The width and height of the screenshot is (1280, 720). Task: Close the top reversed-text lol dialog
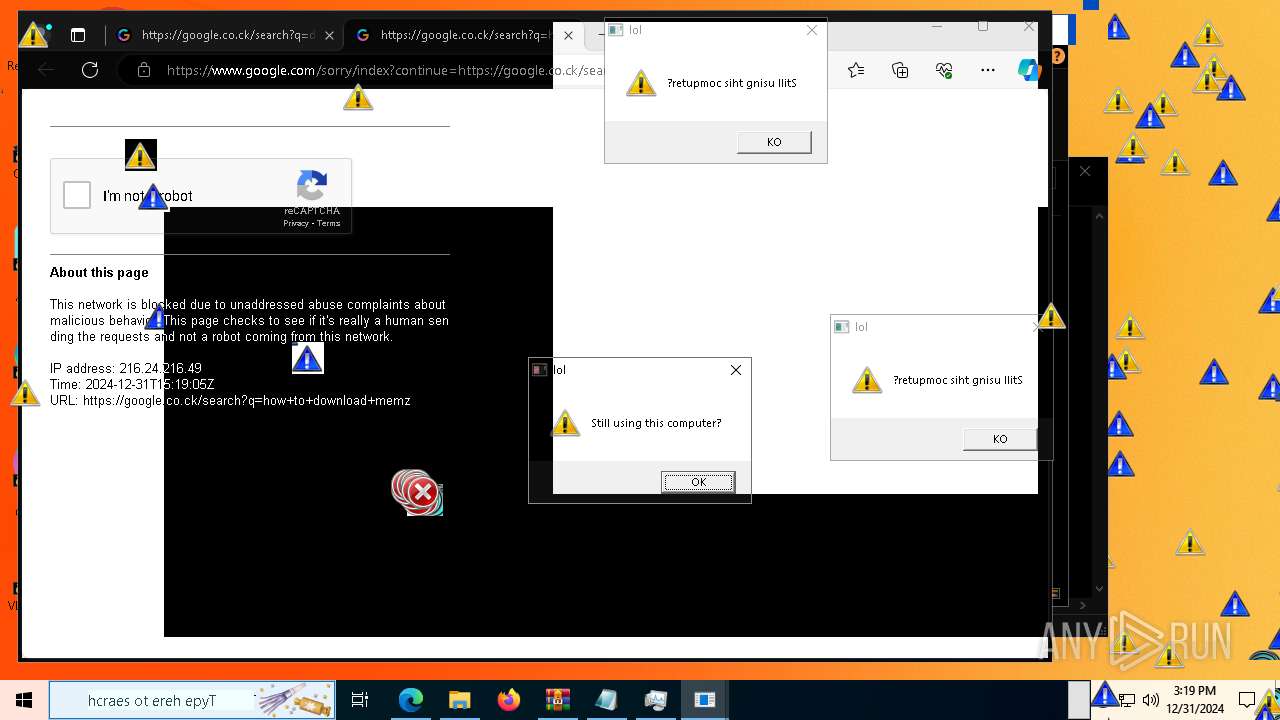[812, 30]
